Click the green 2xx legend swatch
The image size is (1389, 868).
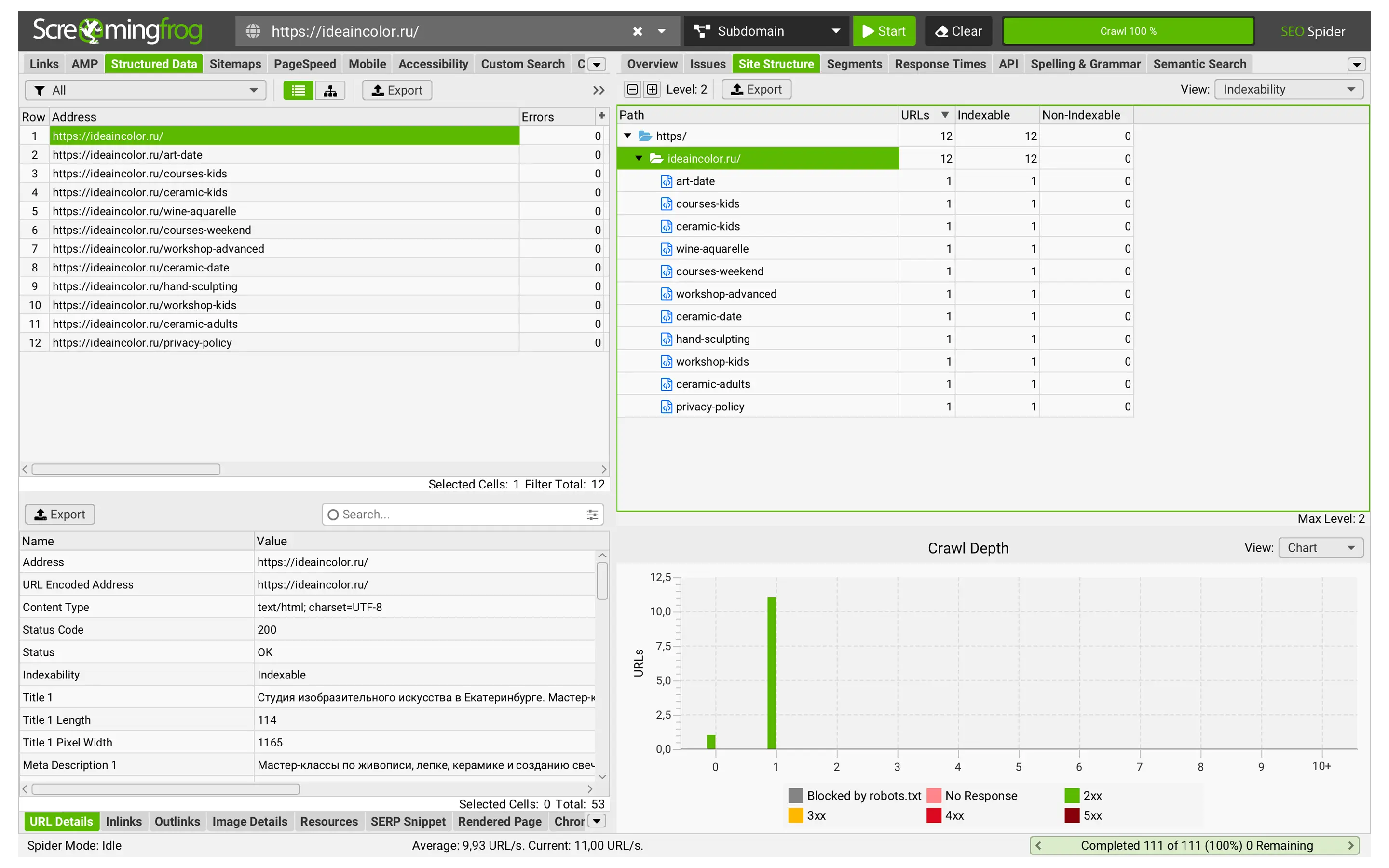(1072, 796)
